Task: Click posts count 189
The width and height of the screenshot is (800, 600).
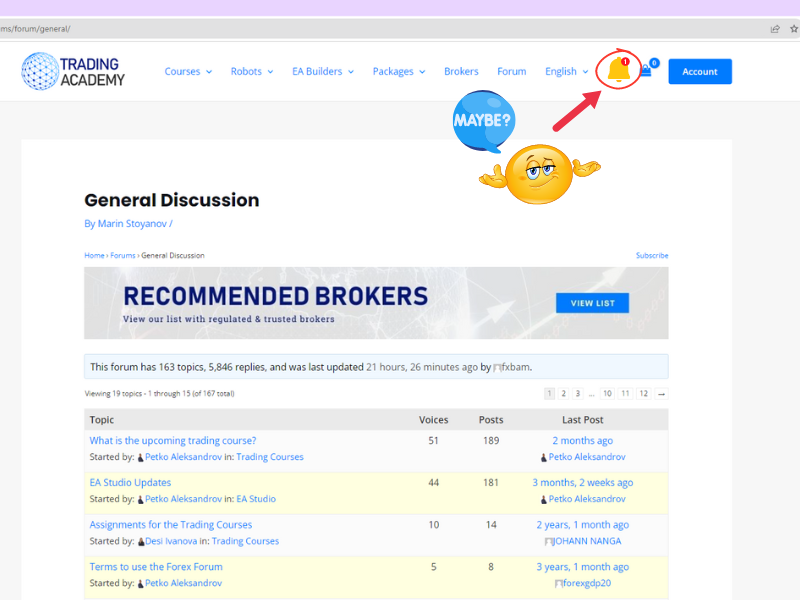Action: click(491, 440)
